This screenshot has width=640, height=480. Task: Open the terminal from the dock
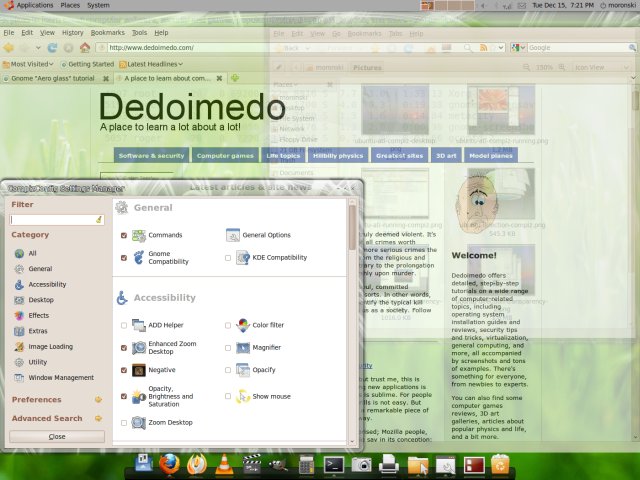tap(334, 464)
